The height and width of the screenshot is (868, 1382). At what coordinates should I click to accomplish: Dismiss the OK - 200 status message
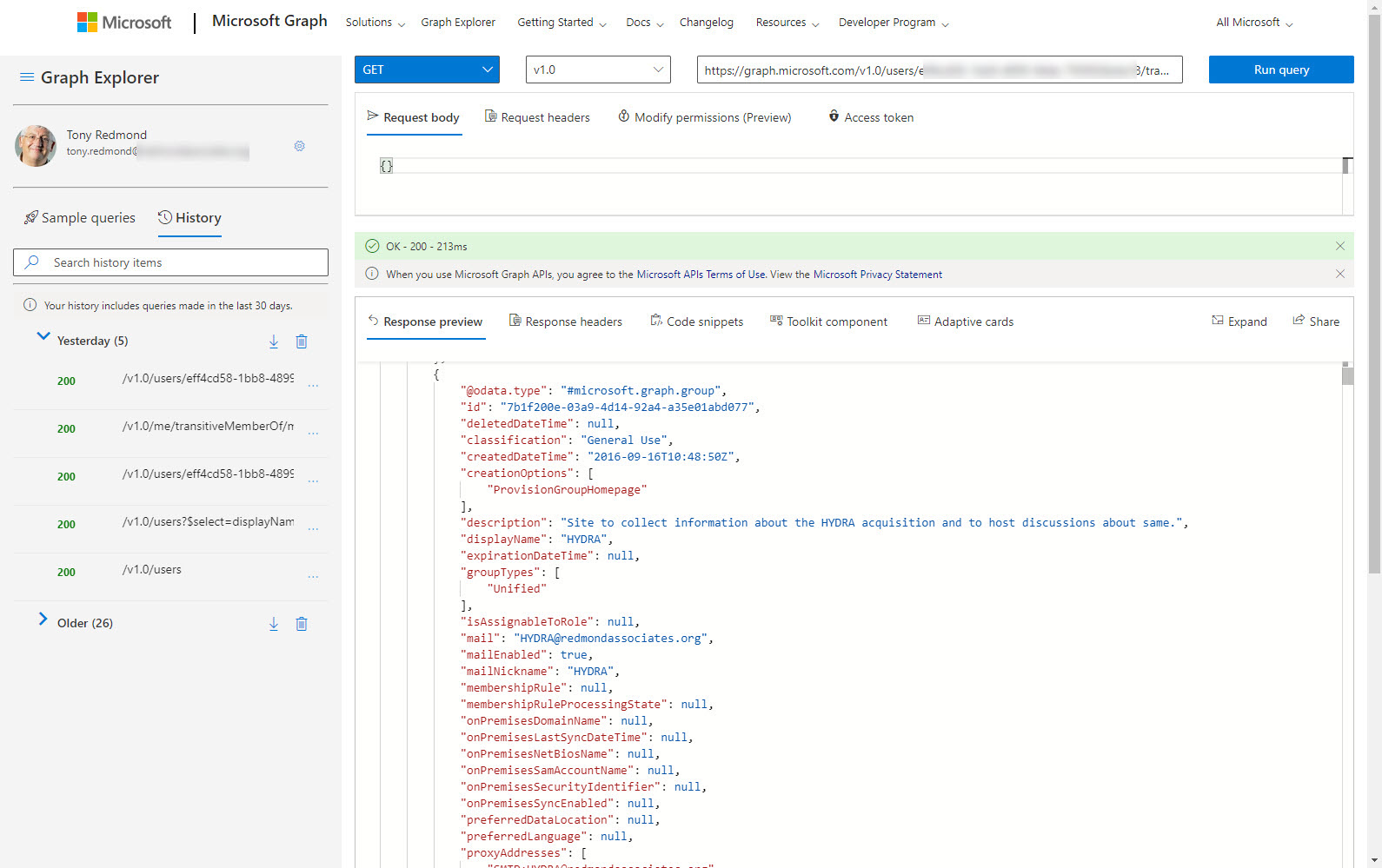click(x=1340, y=246)
